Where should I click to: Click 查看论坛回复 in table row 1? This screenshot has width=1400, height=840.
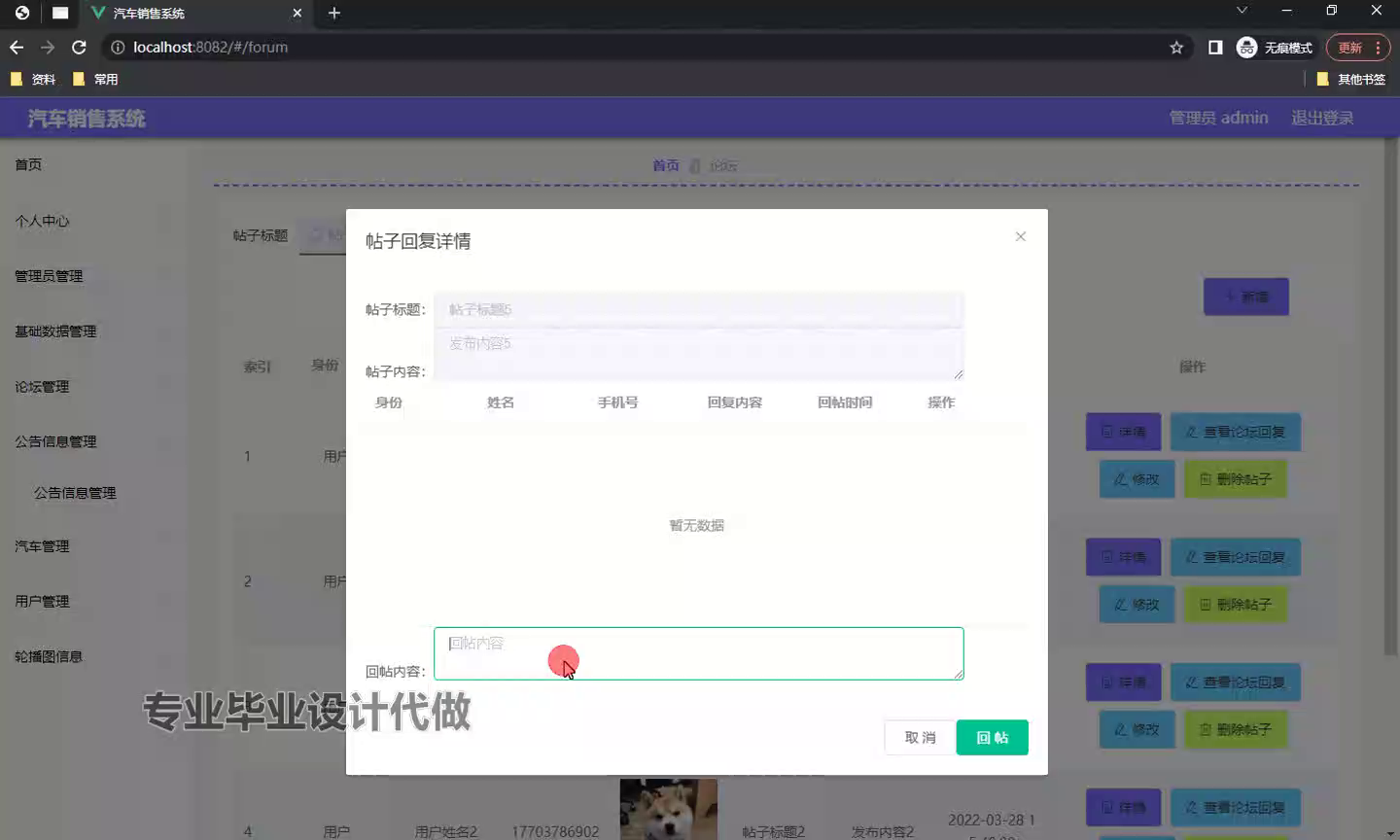click(1235, 432)
